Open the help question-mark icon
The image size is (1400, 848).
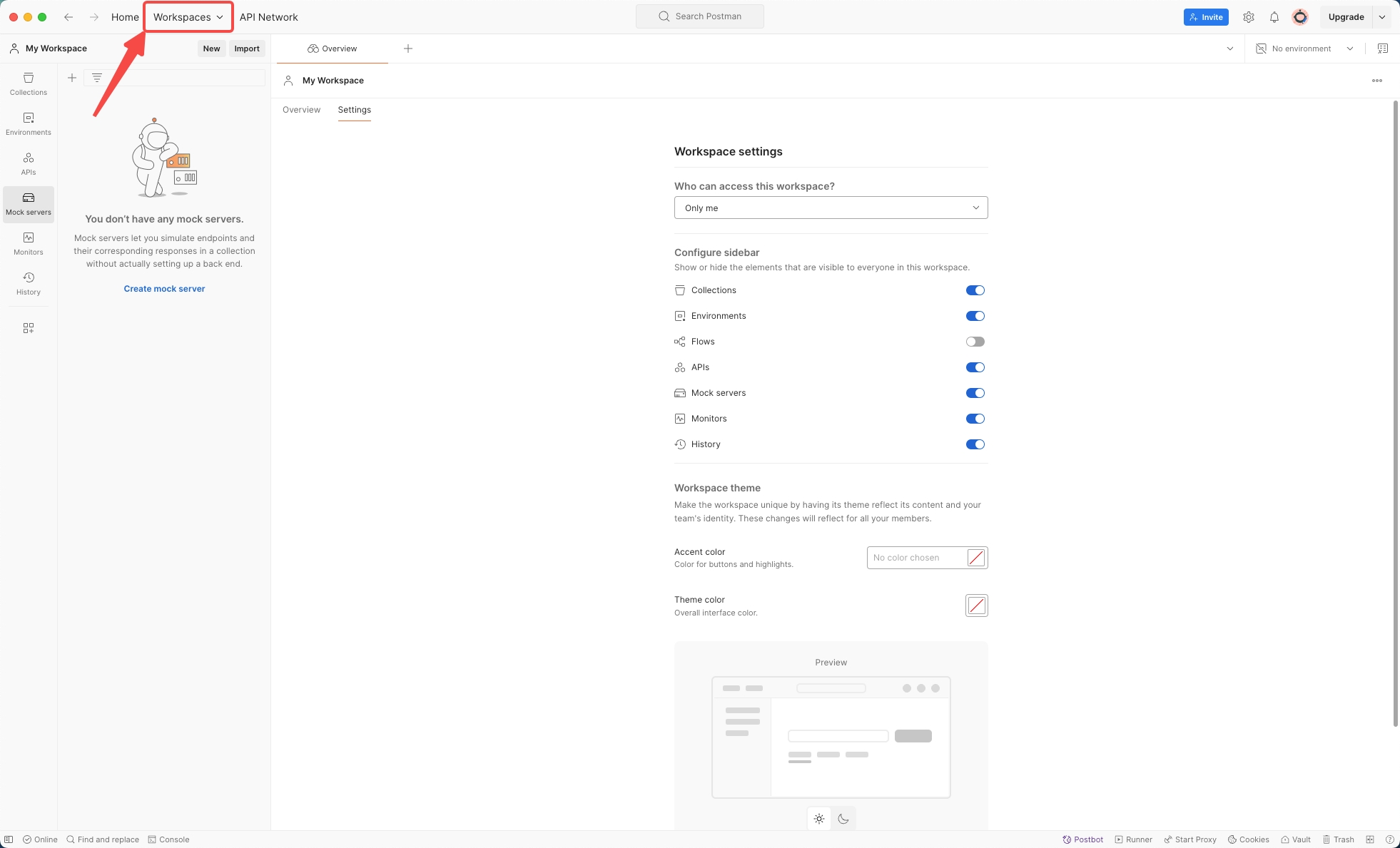(1390, 839)
